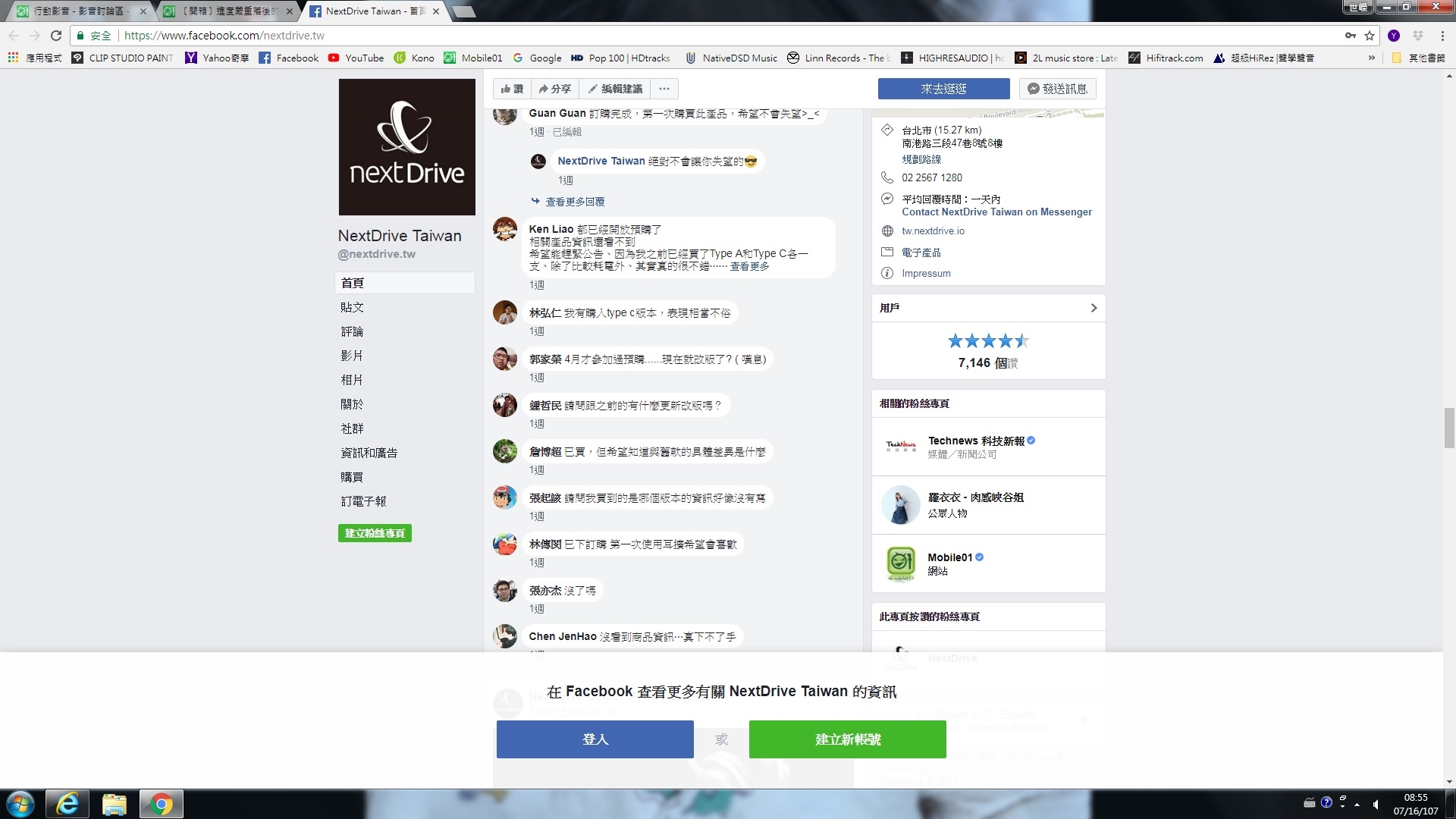Screen dimensions: 1456x819
Task: Click the green 建立新帳號 button
Action: [x=847, y=739]
